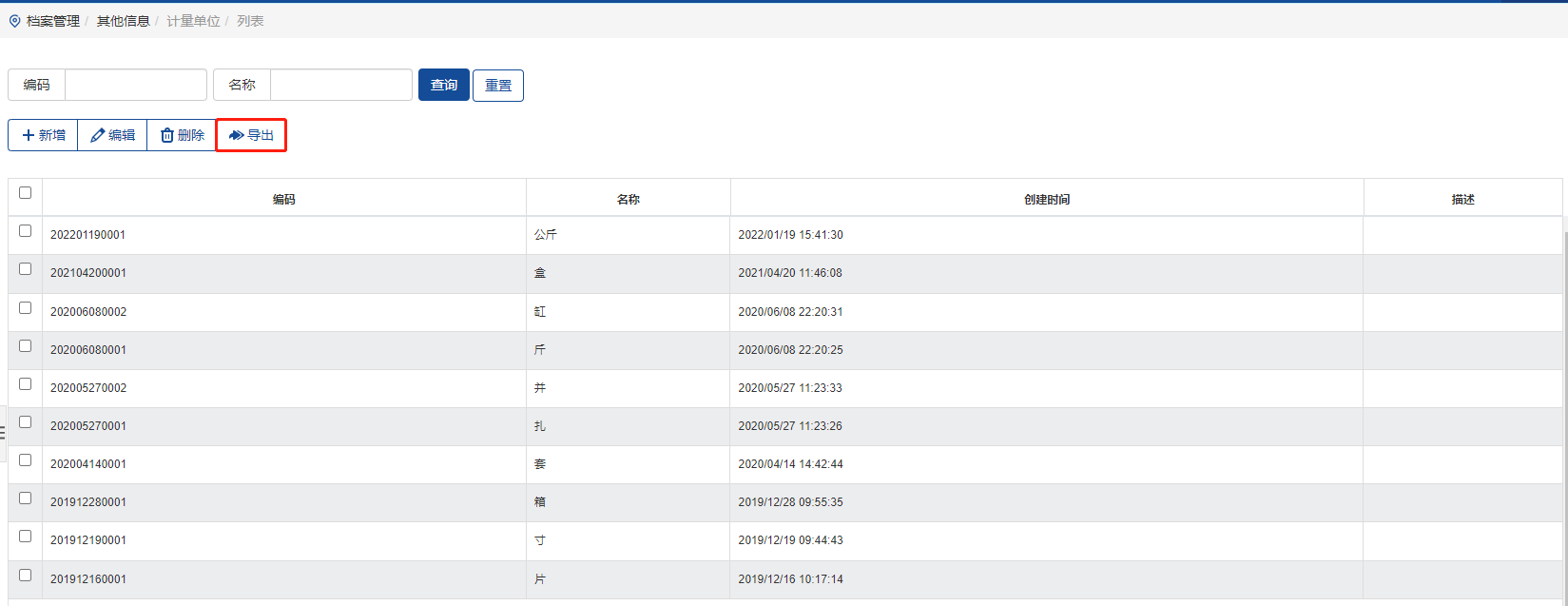This screenshot has width=1568, height=606.
Task: Click the 新增 plus icon button
Action: [44, 135]
